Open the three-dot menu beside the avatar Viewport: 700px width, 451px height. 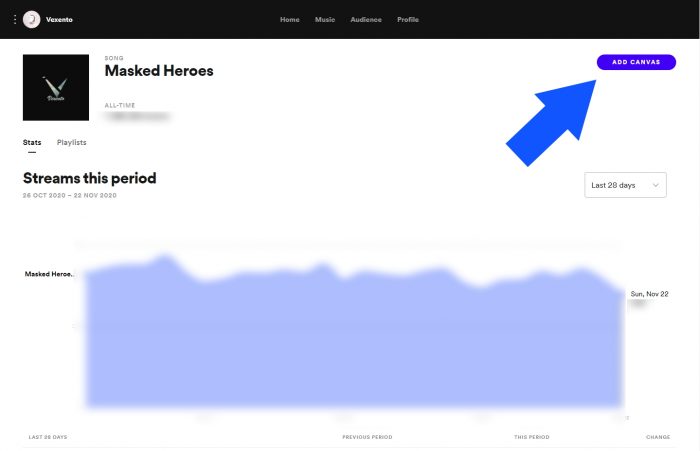point(14,19)
